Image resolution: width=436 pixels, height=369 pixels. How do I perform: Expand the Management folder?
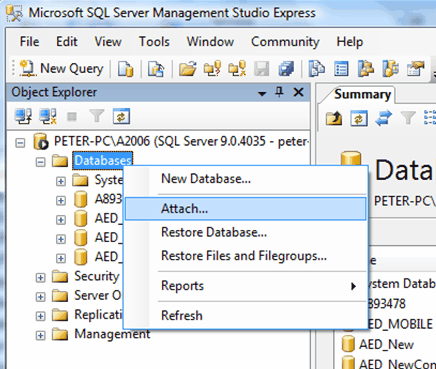click(40, 335)
